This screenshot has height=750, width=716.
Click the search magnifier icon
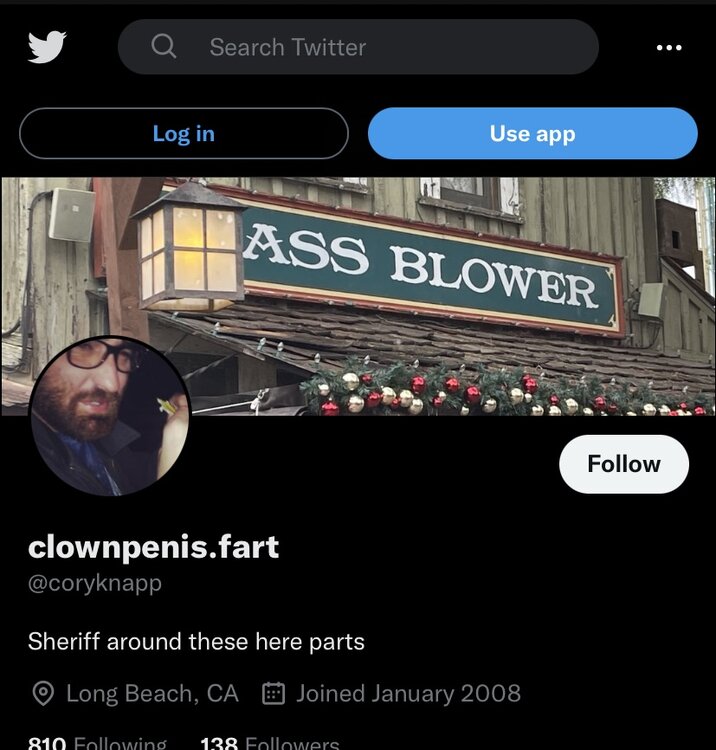163,47
